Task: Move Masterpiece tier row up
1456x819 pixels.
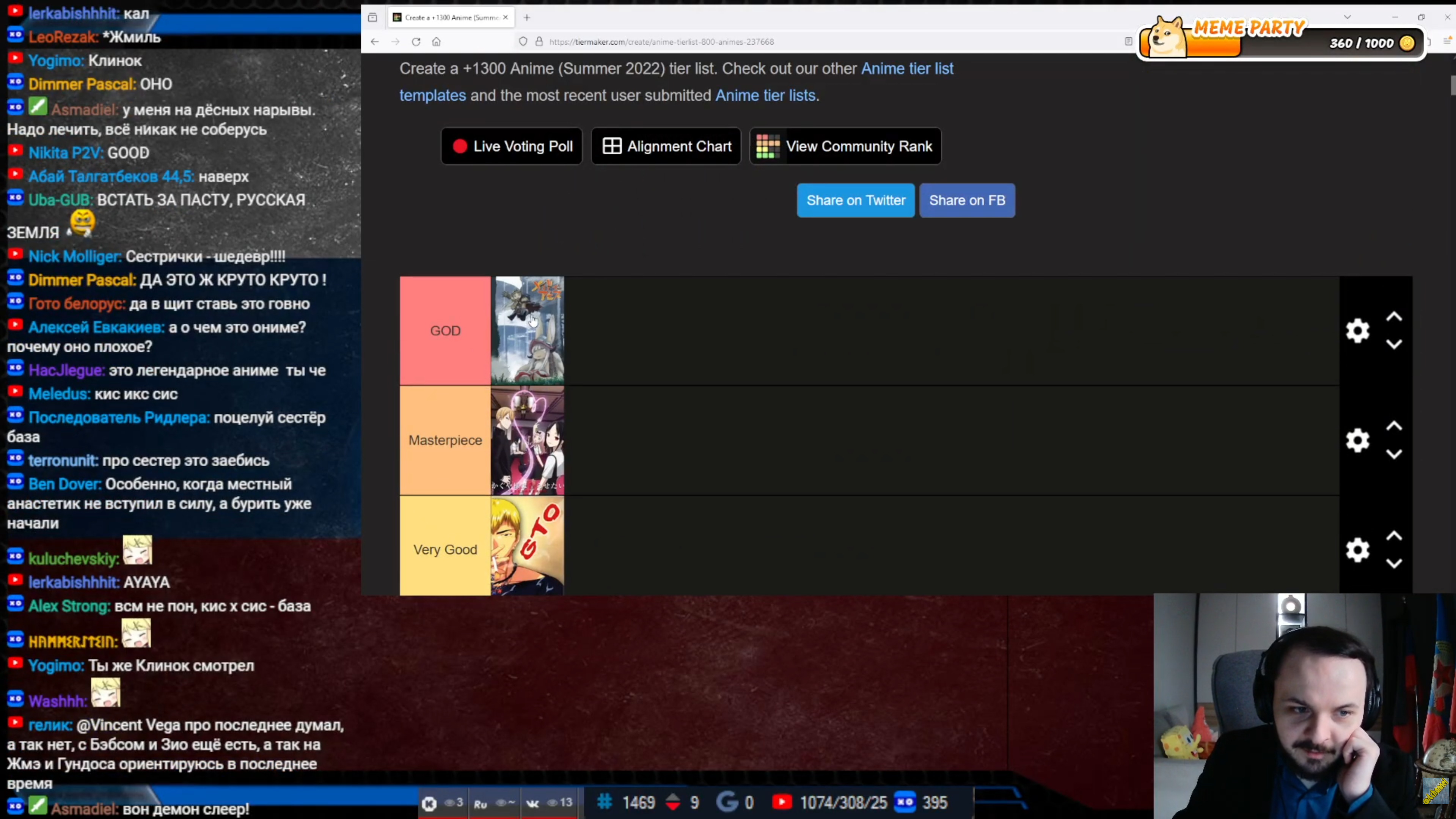Action: 1394,426
